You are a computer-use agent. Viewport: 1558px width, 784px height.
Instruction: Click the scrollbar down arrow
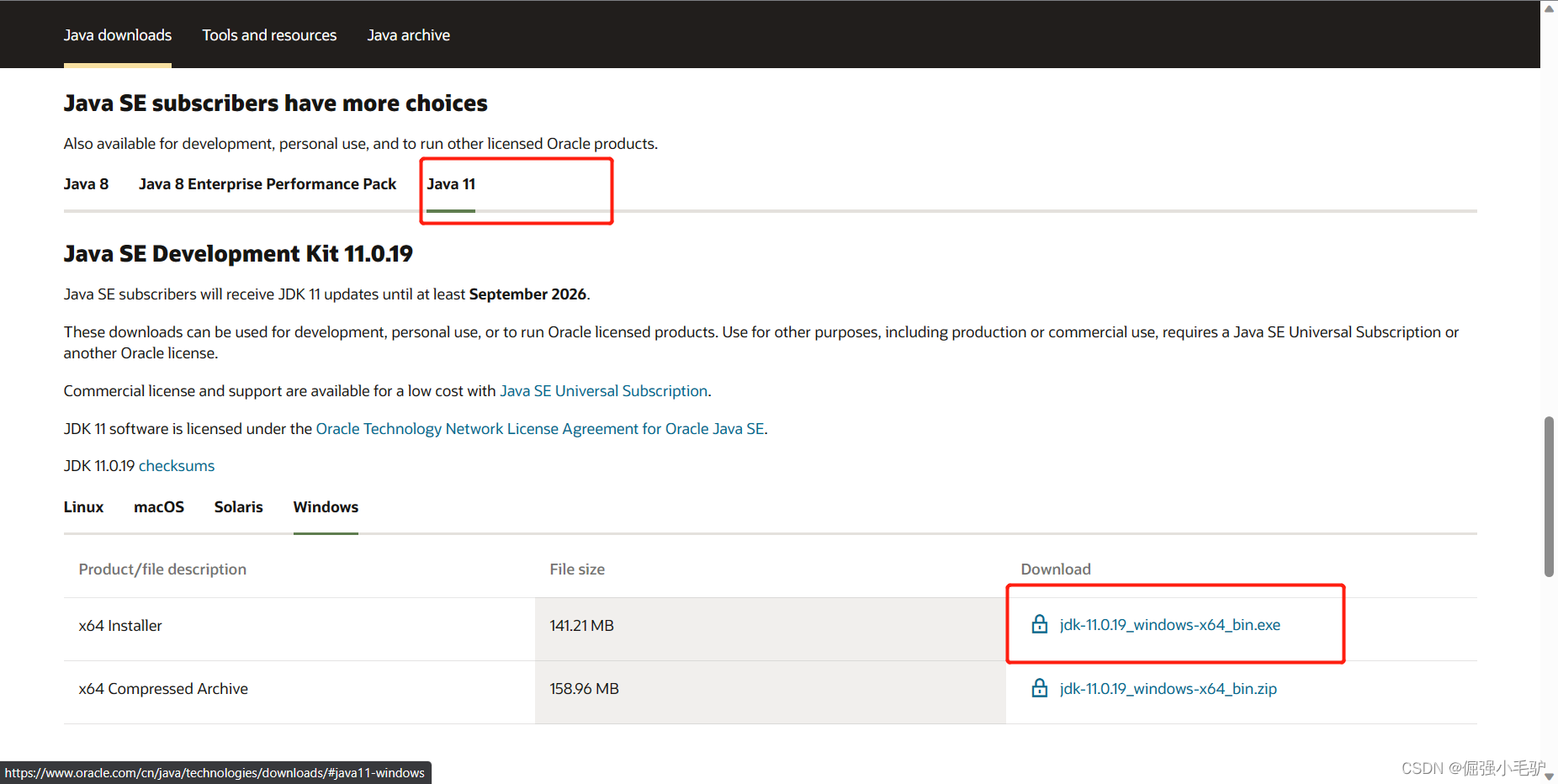point(1549,776)
